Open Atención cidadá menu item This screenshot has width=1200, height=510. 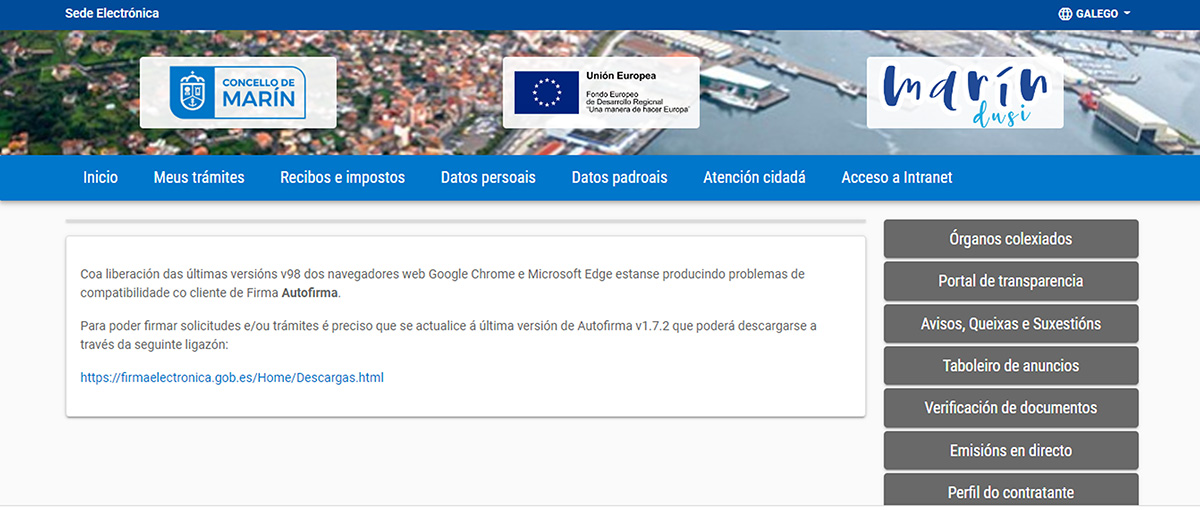pyautogui.click(x=754, y=177)
